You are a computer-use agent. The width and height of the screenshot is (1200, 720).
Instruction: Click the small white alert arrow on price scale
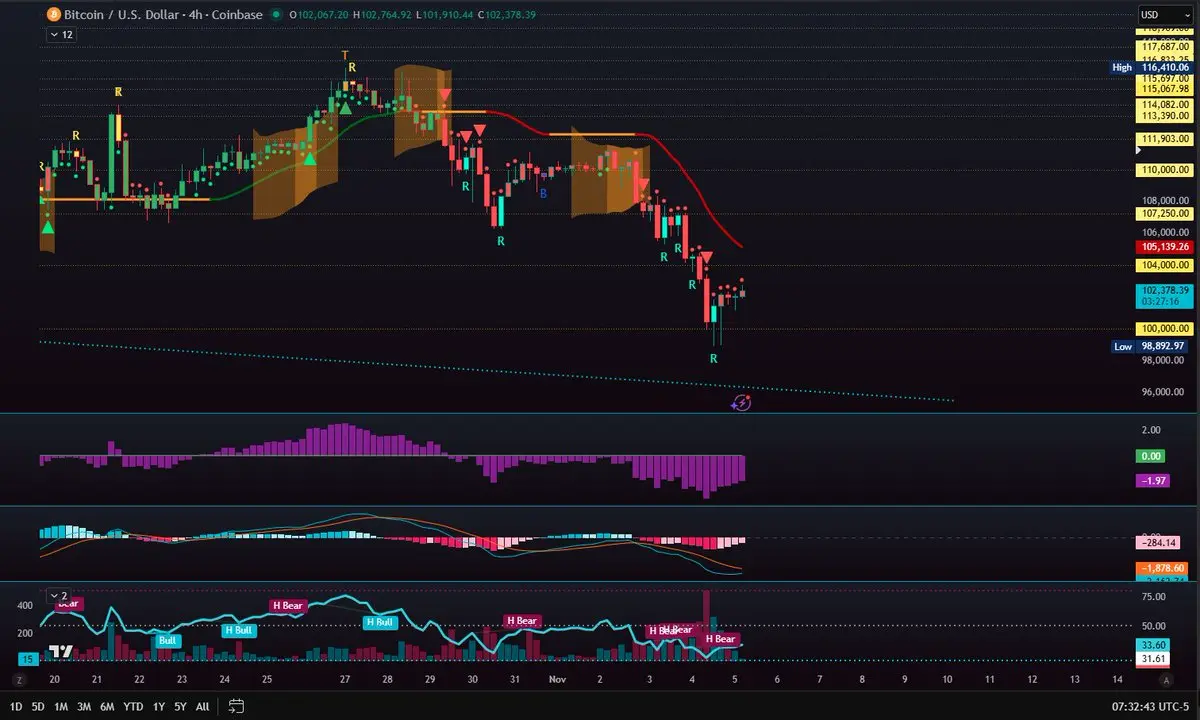(1140, 148)
